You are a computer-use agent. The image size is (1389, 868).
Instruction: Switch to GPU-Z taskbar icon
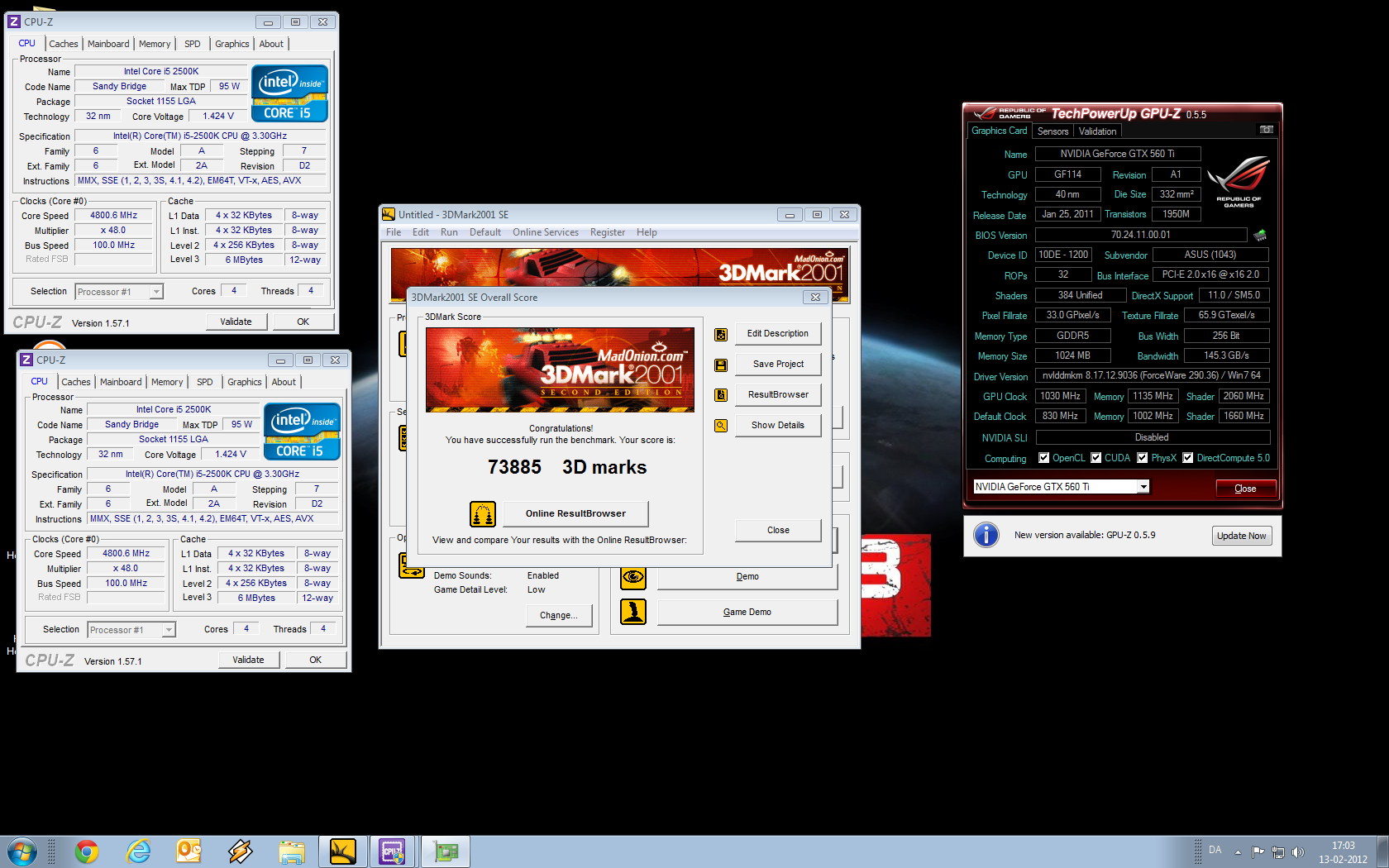coord(446,851)
